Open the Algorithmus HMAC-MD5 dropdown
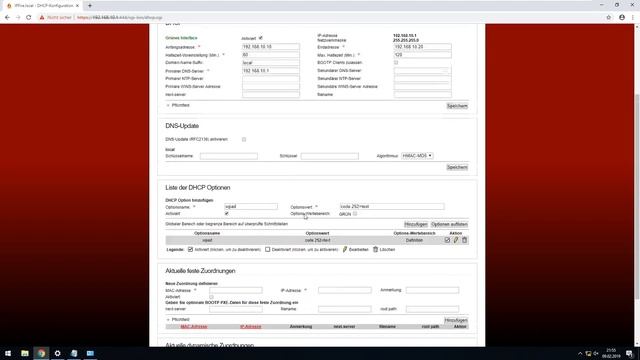This screenshot has width=640, height=360. [417, 156]
